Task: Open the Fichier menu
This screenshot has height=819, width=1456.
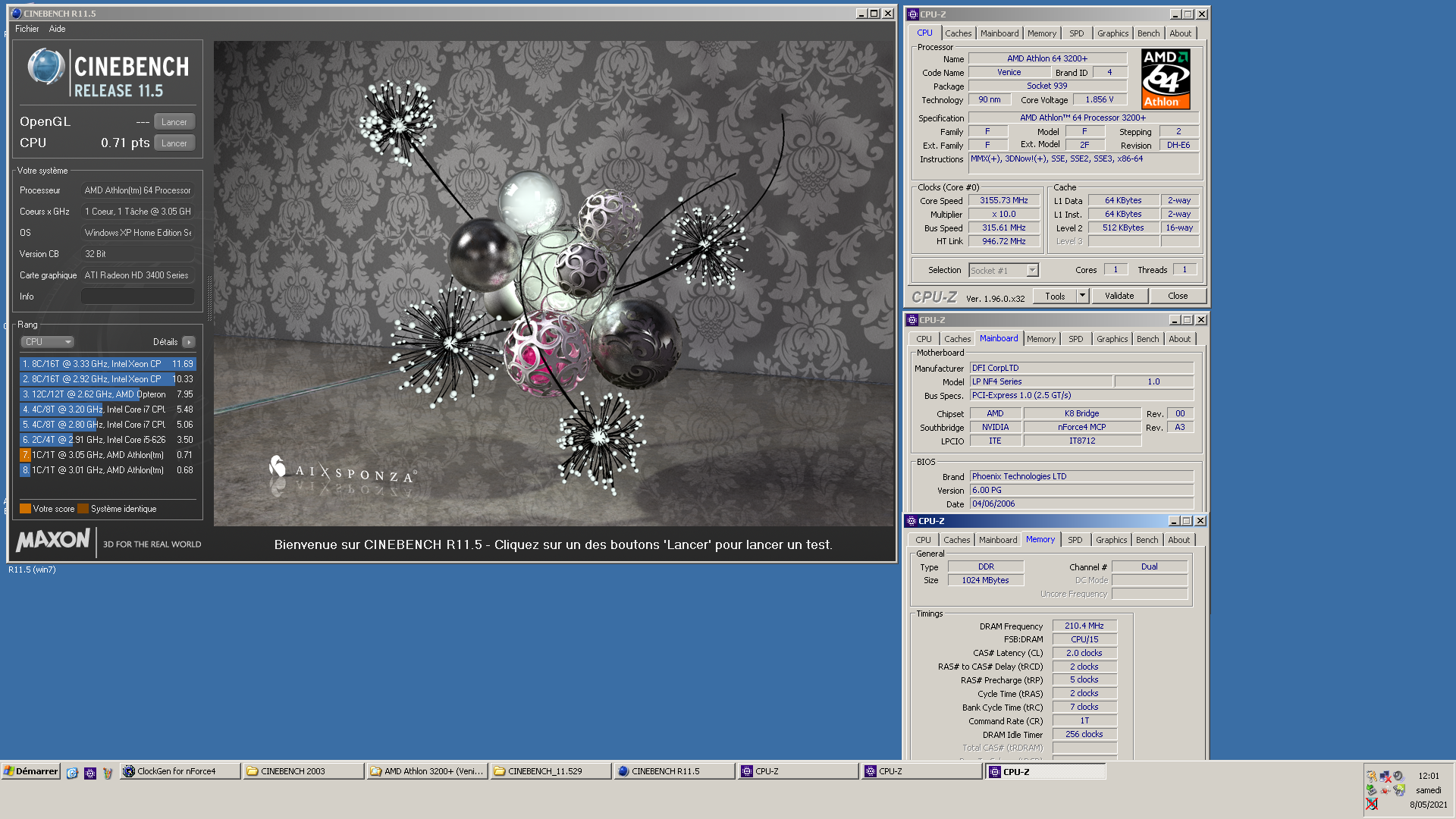Action: click(x=27, y=29)
